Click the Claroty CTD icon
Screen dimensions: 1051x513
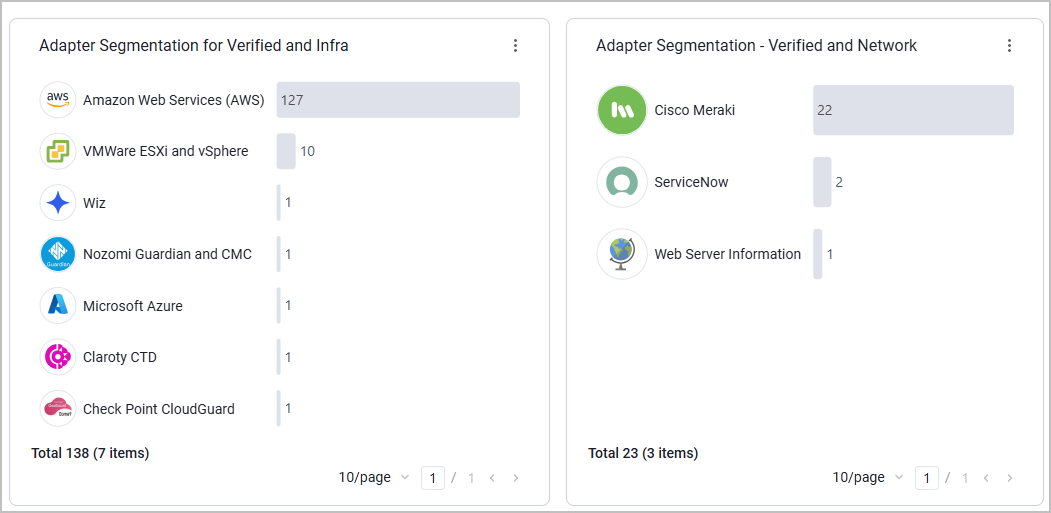(58, 357)
